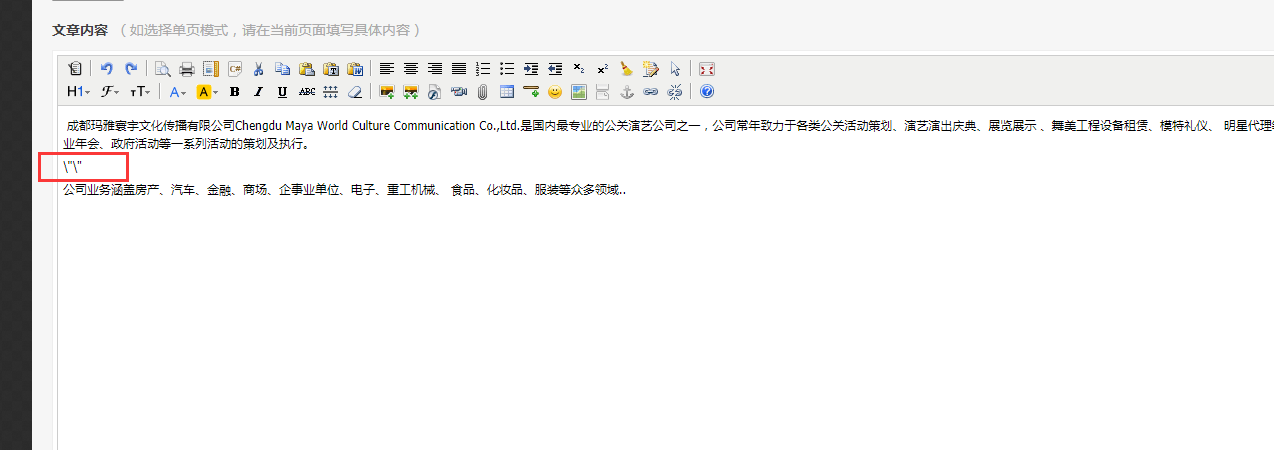
Task: Click the scissors cut icon
Action: [258, 69]
